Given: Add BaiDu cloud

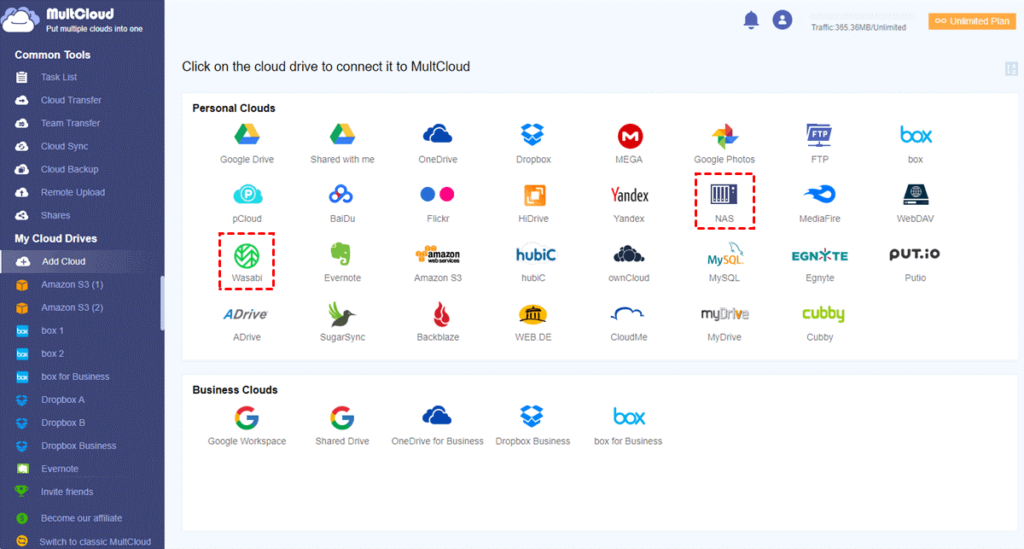Looking at the screenshot, I should 342,203.
